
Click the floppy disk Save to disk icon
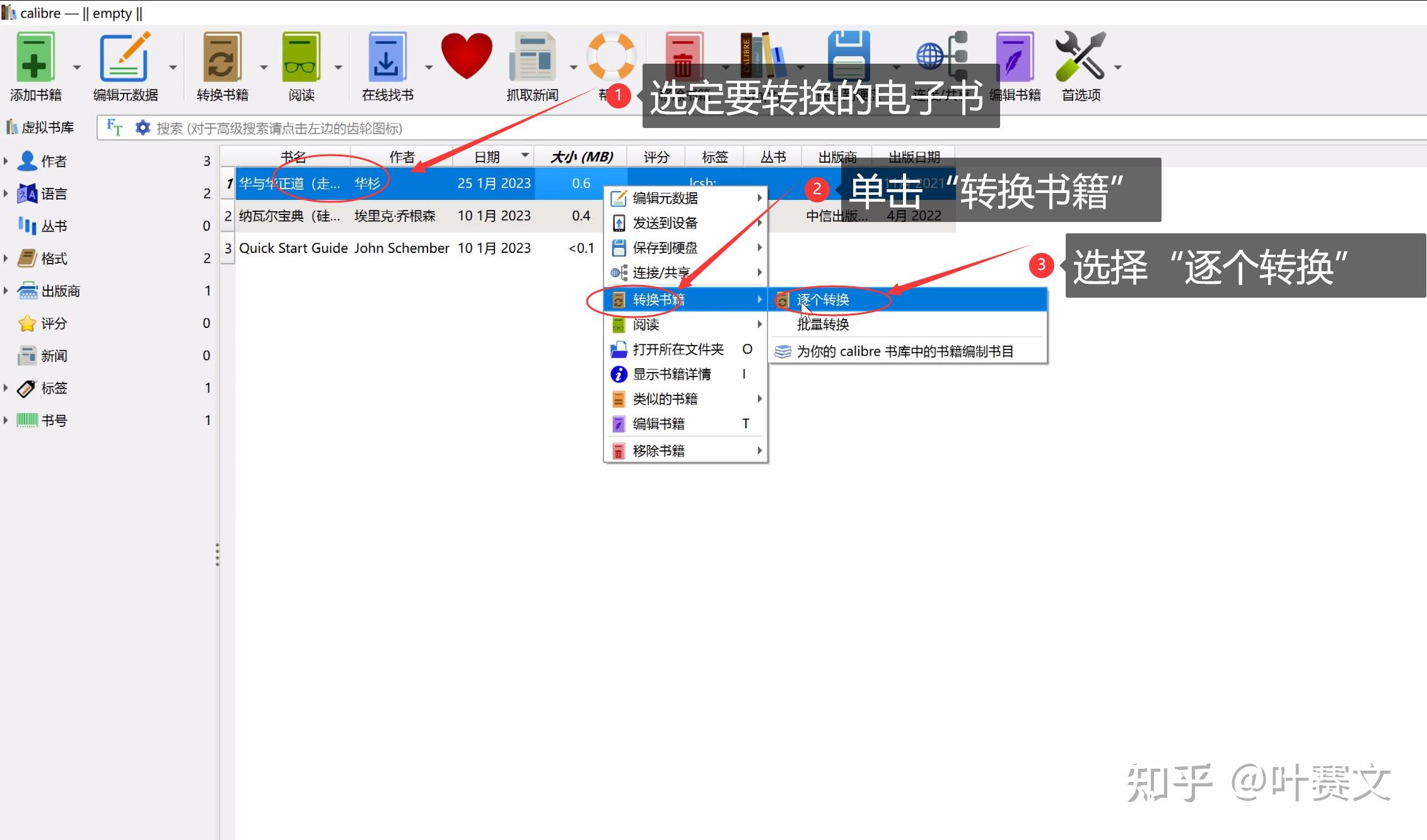tap(849, 55)
